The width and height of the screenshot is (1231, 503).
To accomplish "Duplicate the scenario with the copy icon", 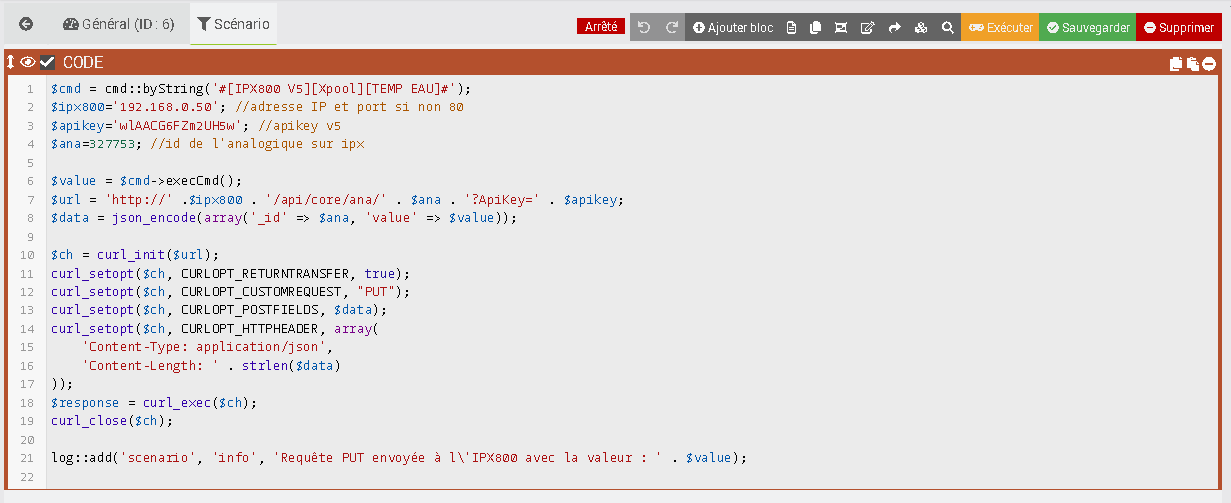I will (x=816, y=28).
